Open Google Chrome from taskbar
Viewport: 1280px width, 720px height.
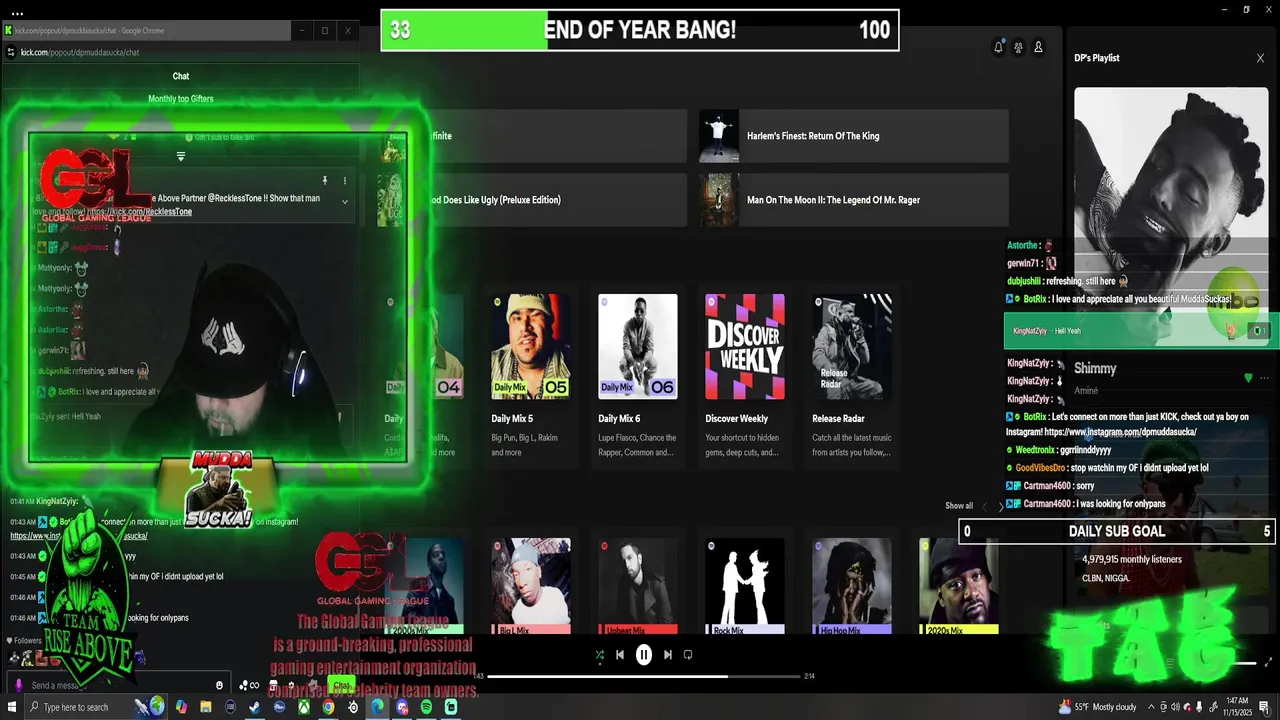(x=328, y=707)
